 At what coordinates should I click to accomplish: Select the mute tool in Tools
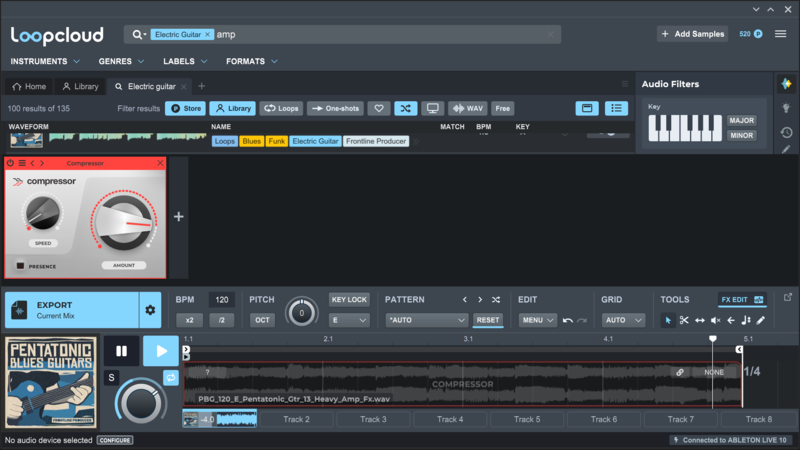point(715,320)
